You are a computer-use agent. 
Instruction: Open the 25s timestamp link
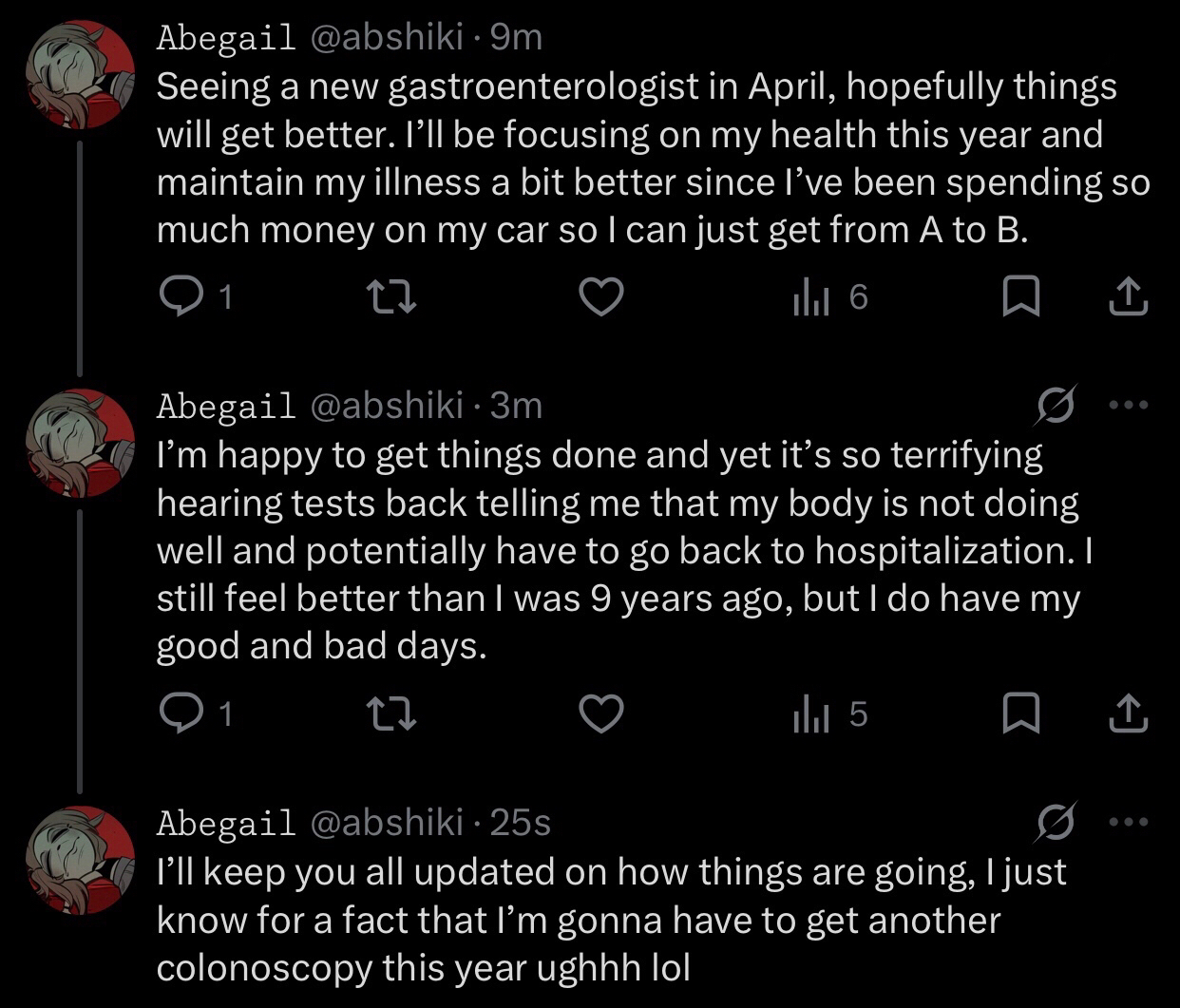point(521,823)
